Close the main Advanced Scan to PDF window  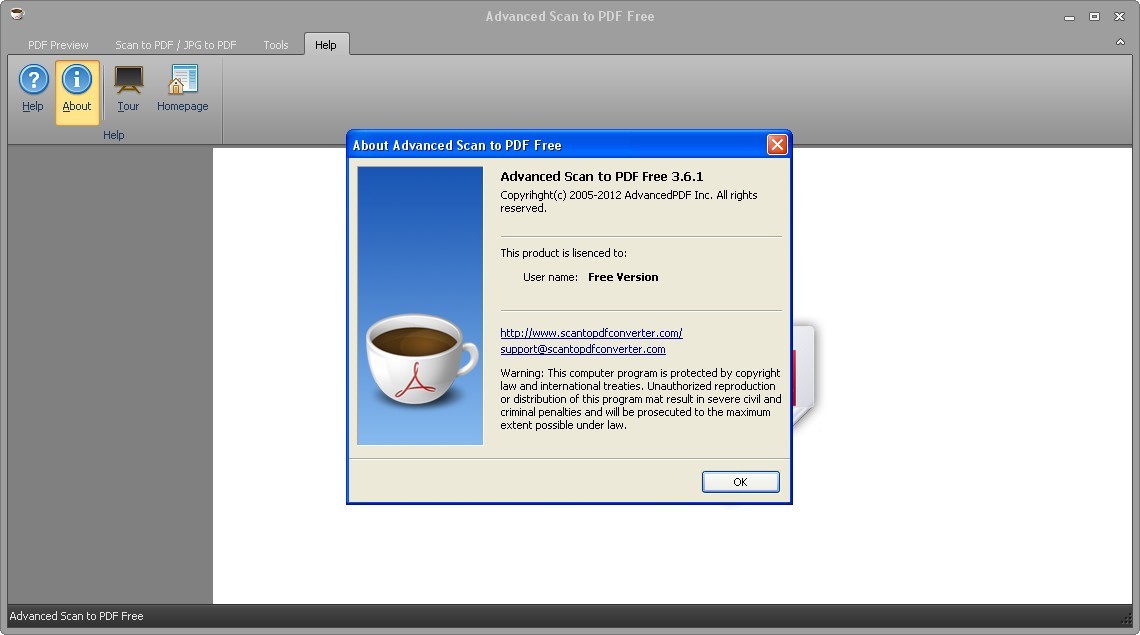click(1120, 17)
